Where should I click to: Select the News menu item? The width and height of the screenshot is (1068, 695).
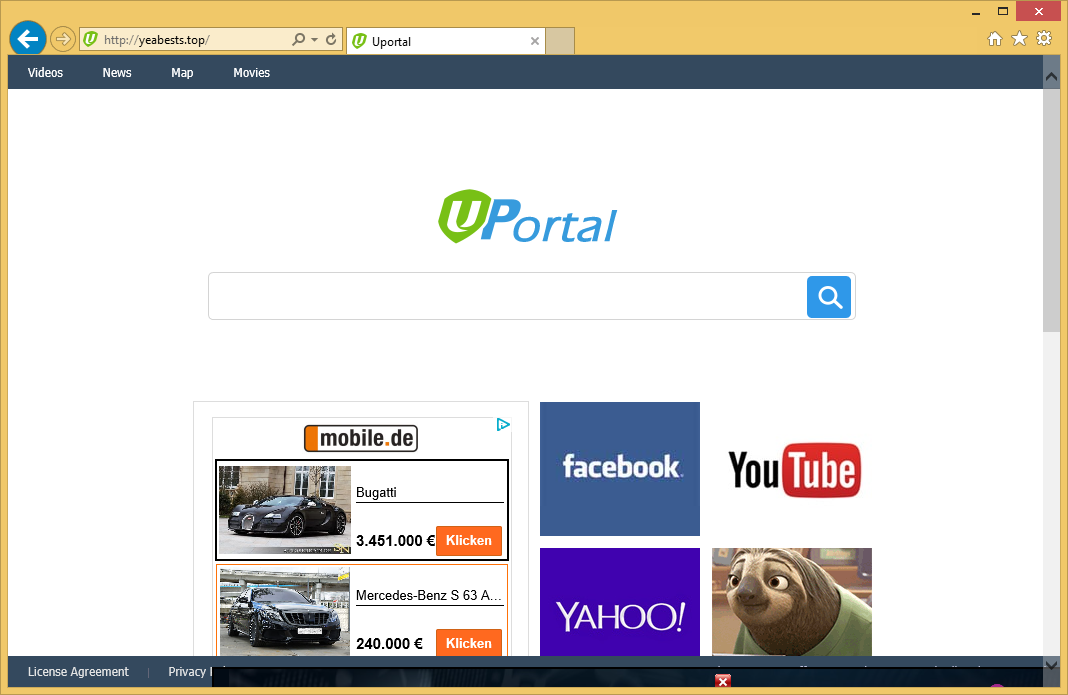click(117, 73)
